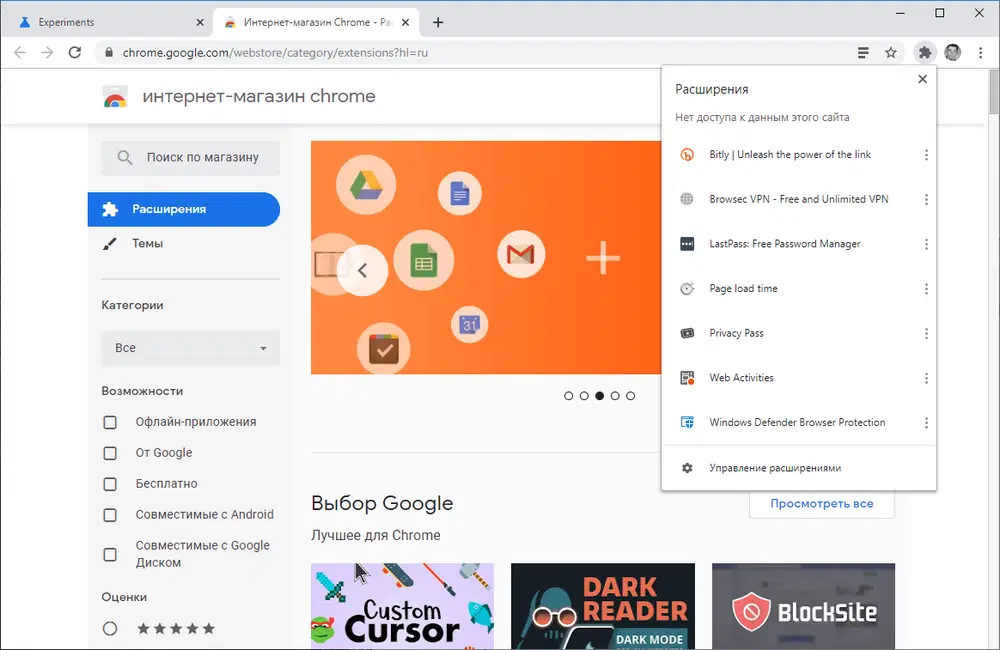
Task: Select the fifth carousel dot
Action: click(630, 395)
